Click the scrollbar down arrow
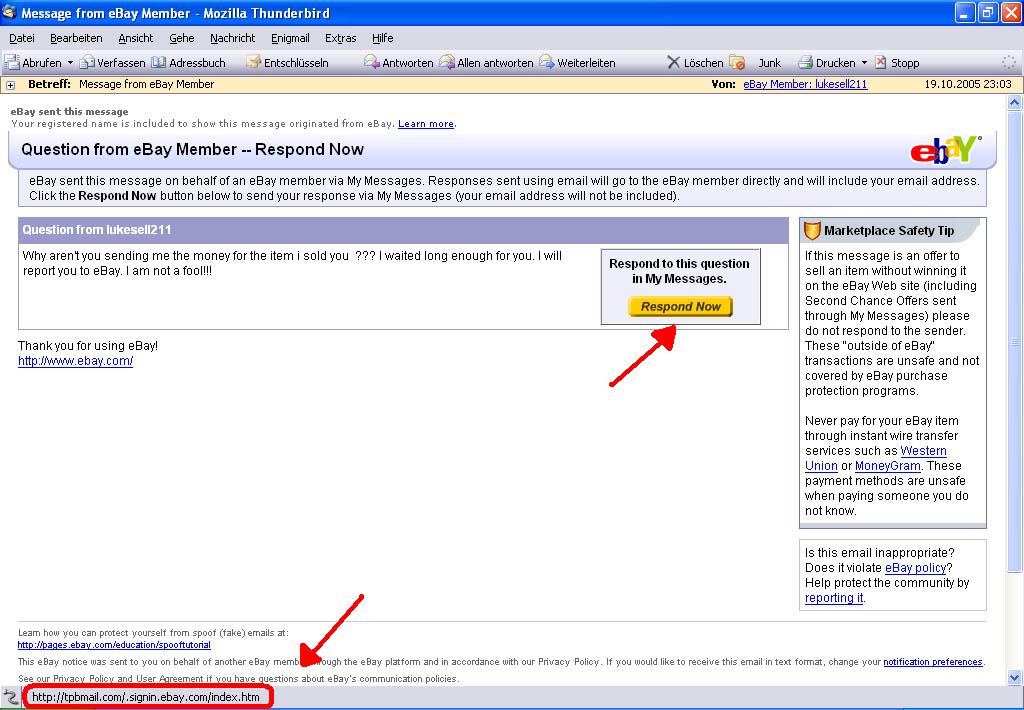The width and height of the screenshot is (1024, 710). point(1014,677)
